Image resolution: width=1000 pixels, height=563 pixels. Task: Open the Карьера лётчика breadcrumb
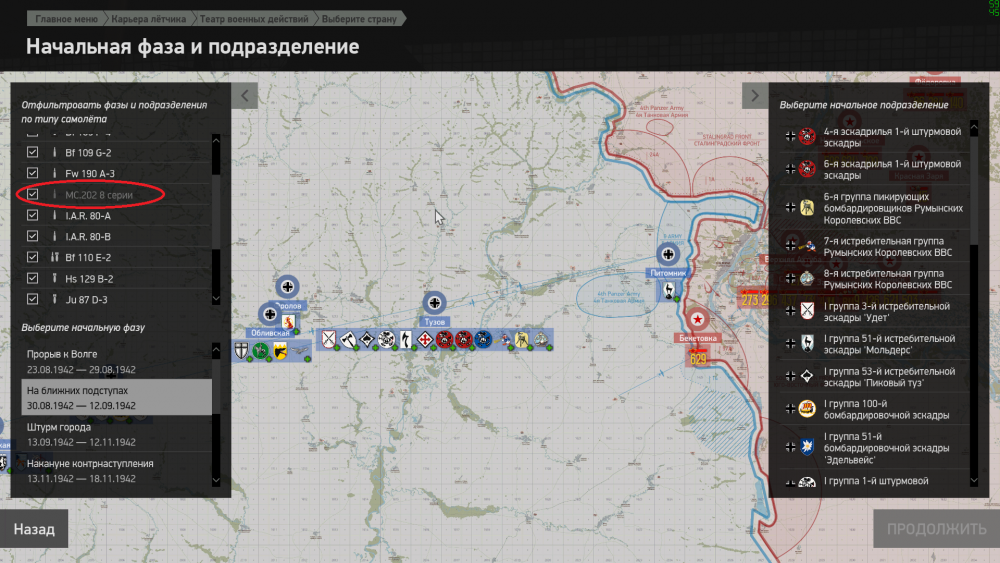pos(149,19)
